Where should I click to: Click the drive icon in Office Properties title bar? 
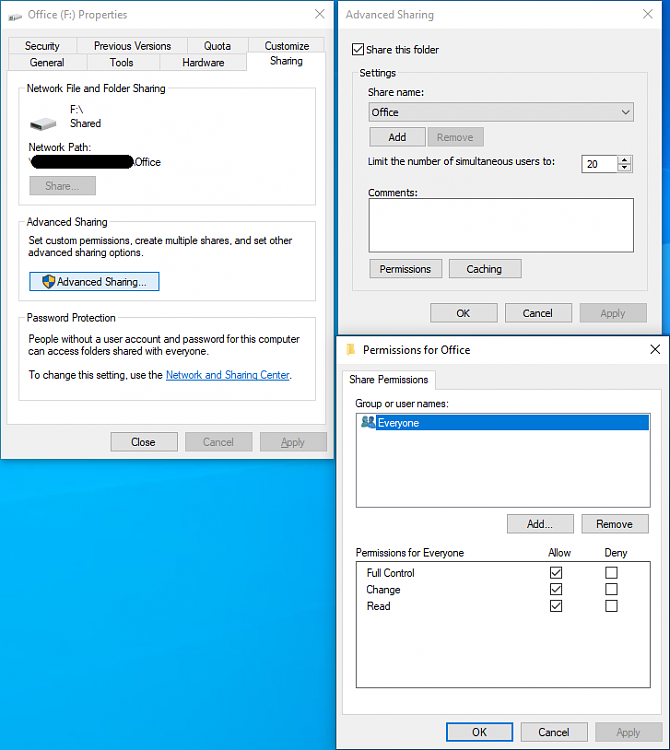point(15,16)
